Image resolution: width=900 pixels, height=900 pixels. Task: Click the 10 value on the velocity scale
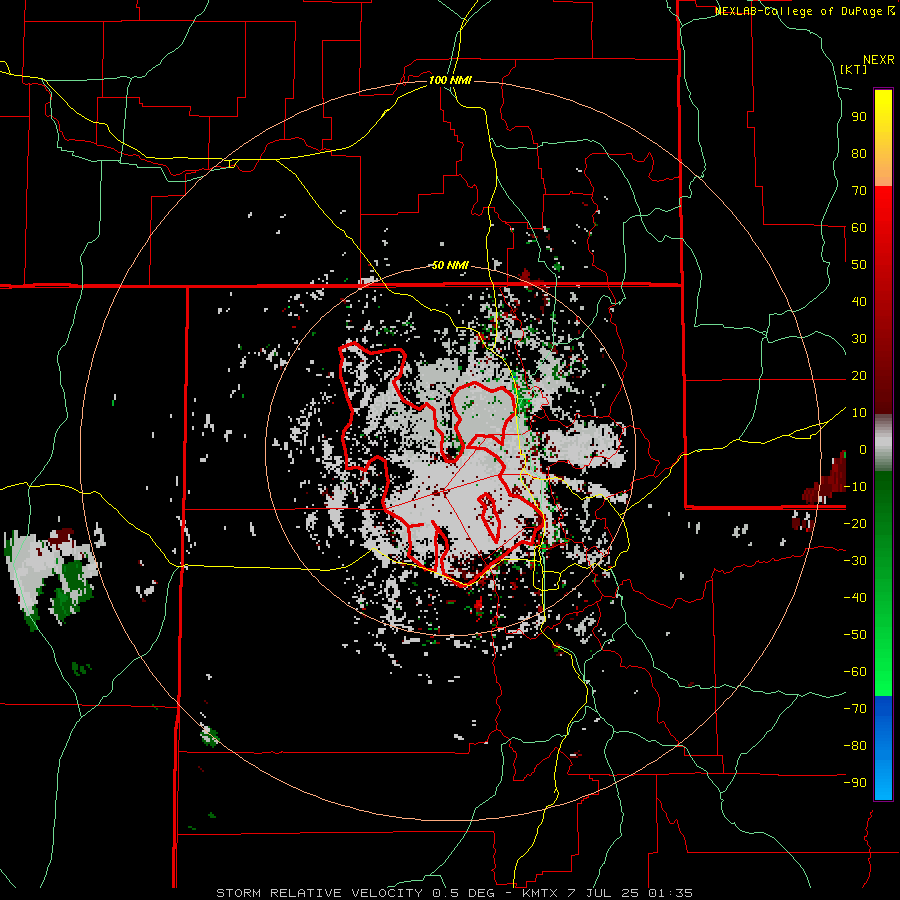click(x=859, y=413)
